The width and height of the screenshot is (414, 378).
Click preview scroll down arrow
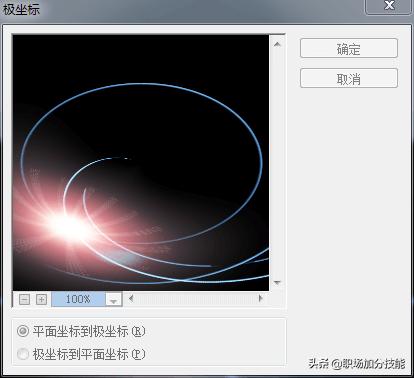pos(277,283)
